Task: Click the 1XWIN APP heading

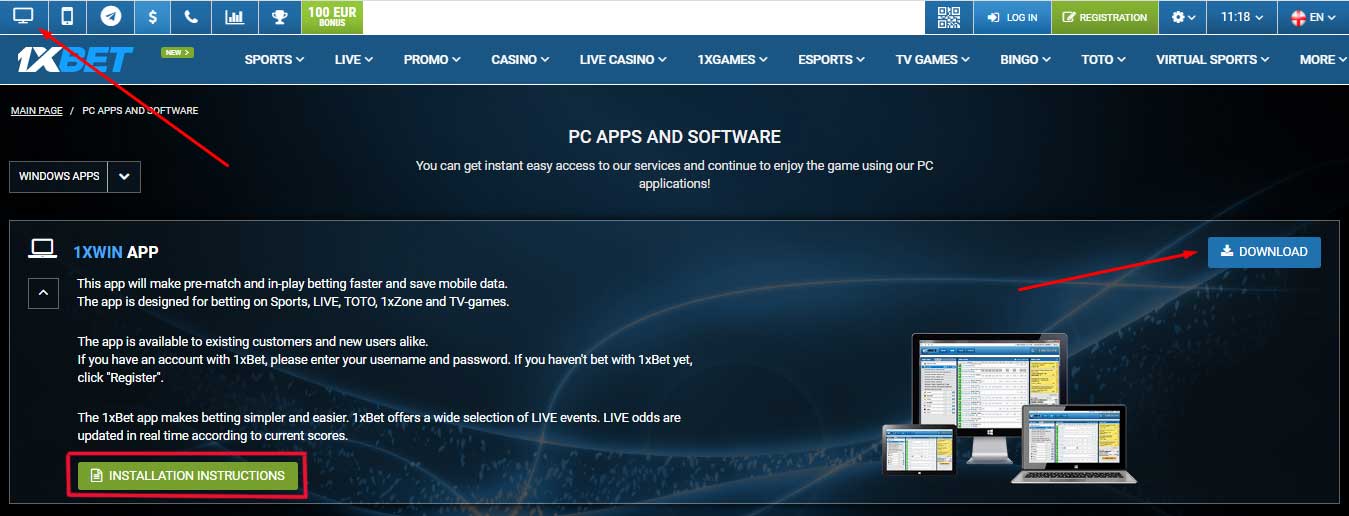Action: click(x=116, y=252)
